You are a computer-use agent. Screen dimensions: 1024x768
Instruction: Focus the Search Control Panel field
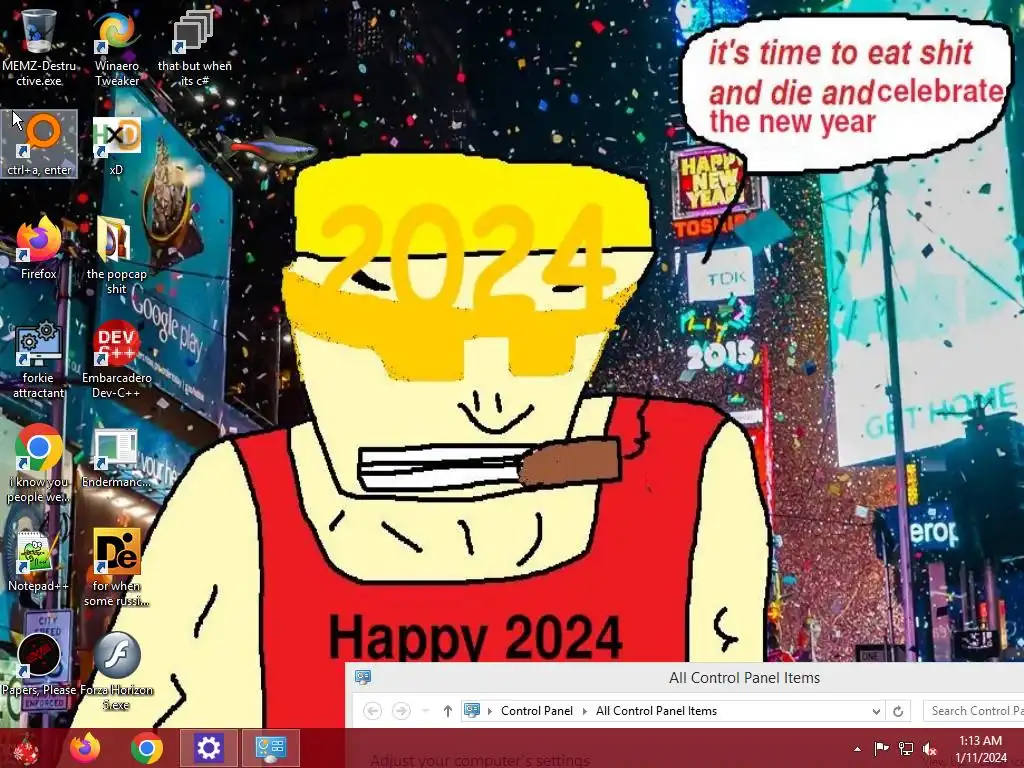974,711
